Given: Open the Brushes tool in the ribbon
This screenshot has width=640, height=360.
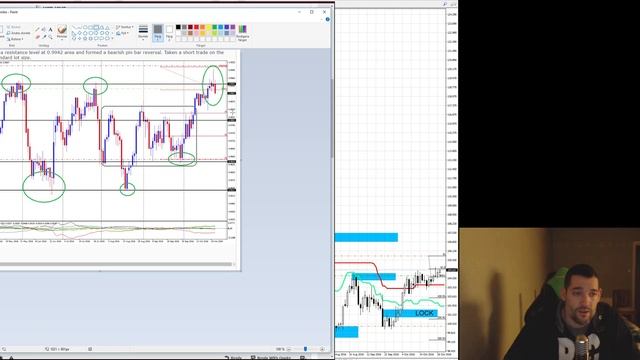Looking at the screenshot, I should [62, 32].
